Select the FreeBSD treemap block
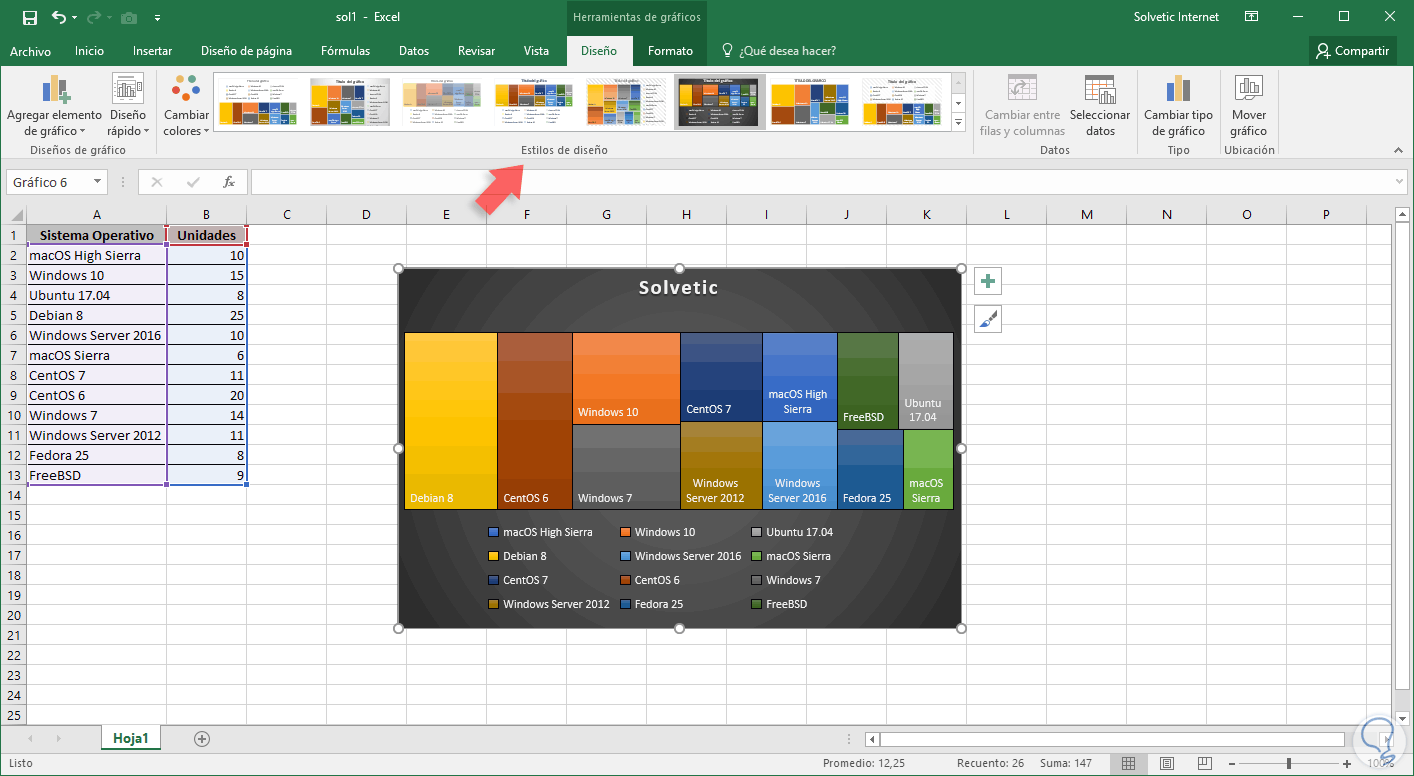 [868, 381]
